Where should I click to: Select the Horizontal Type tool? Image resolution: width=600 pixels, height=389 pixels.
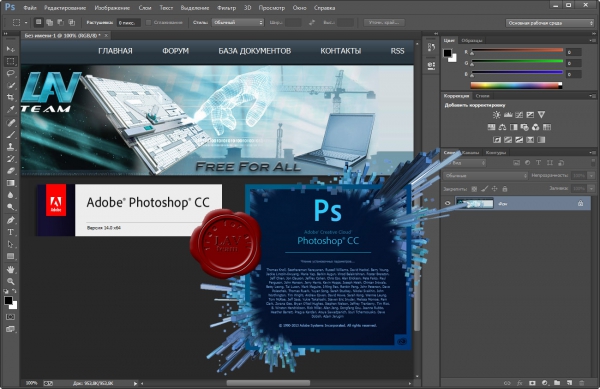coord(10,232)
